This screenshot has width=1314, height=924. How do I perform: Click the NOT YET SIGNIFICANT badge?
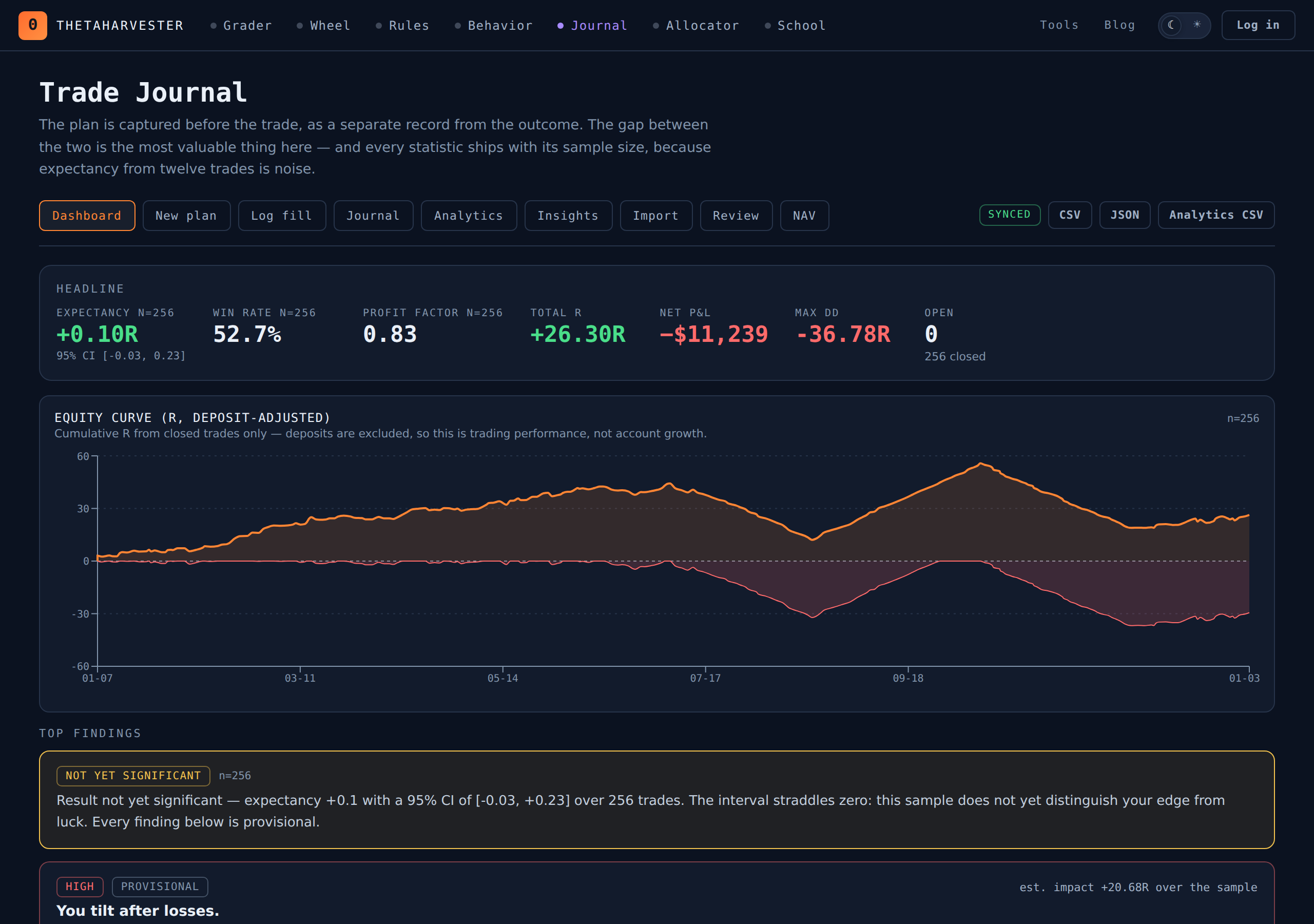[x=133, y=776]
